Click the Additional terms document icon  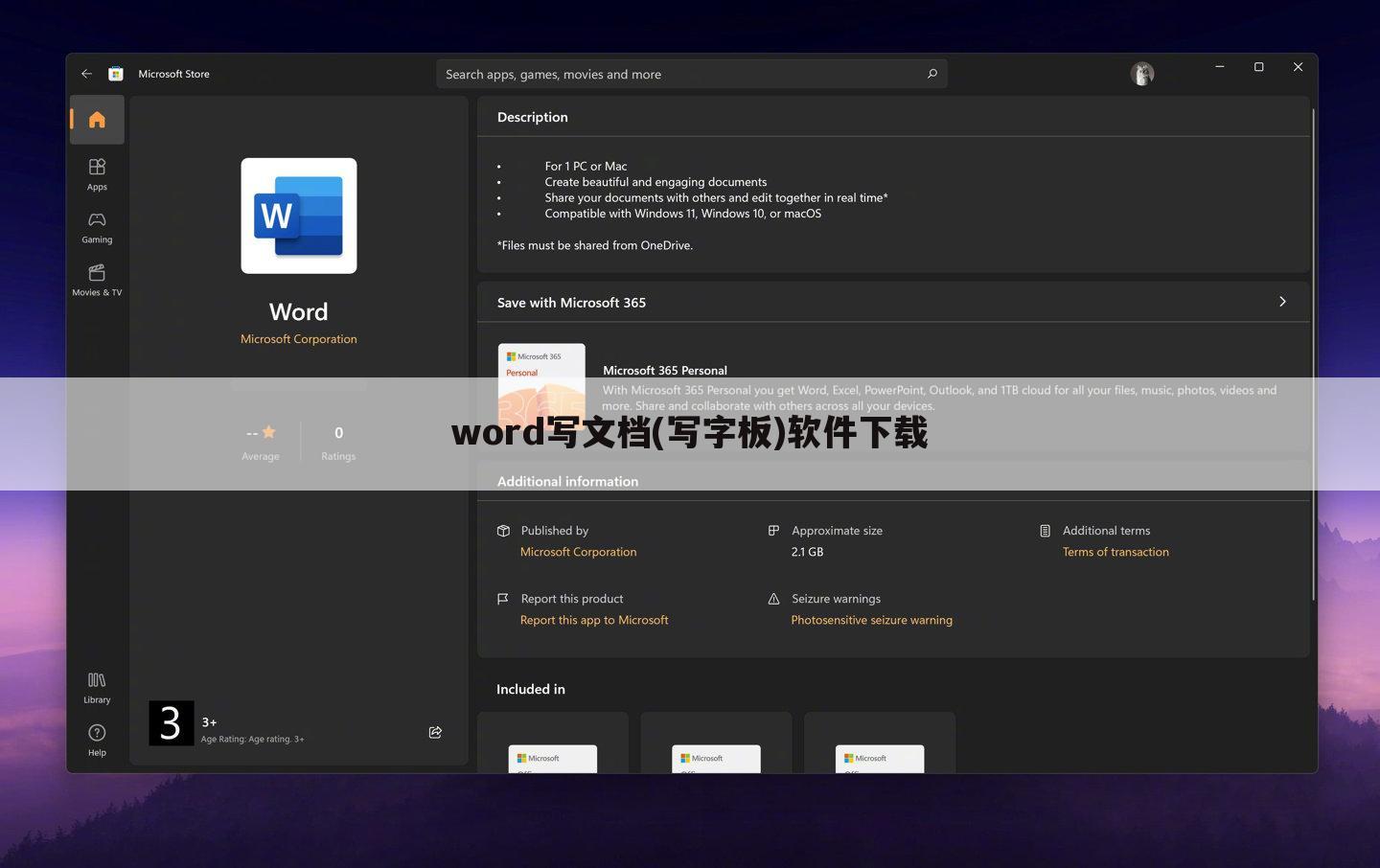1045,531
